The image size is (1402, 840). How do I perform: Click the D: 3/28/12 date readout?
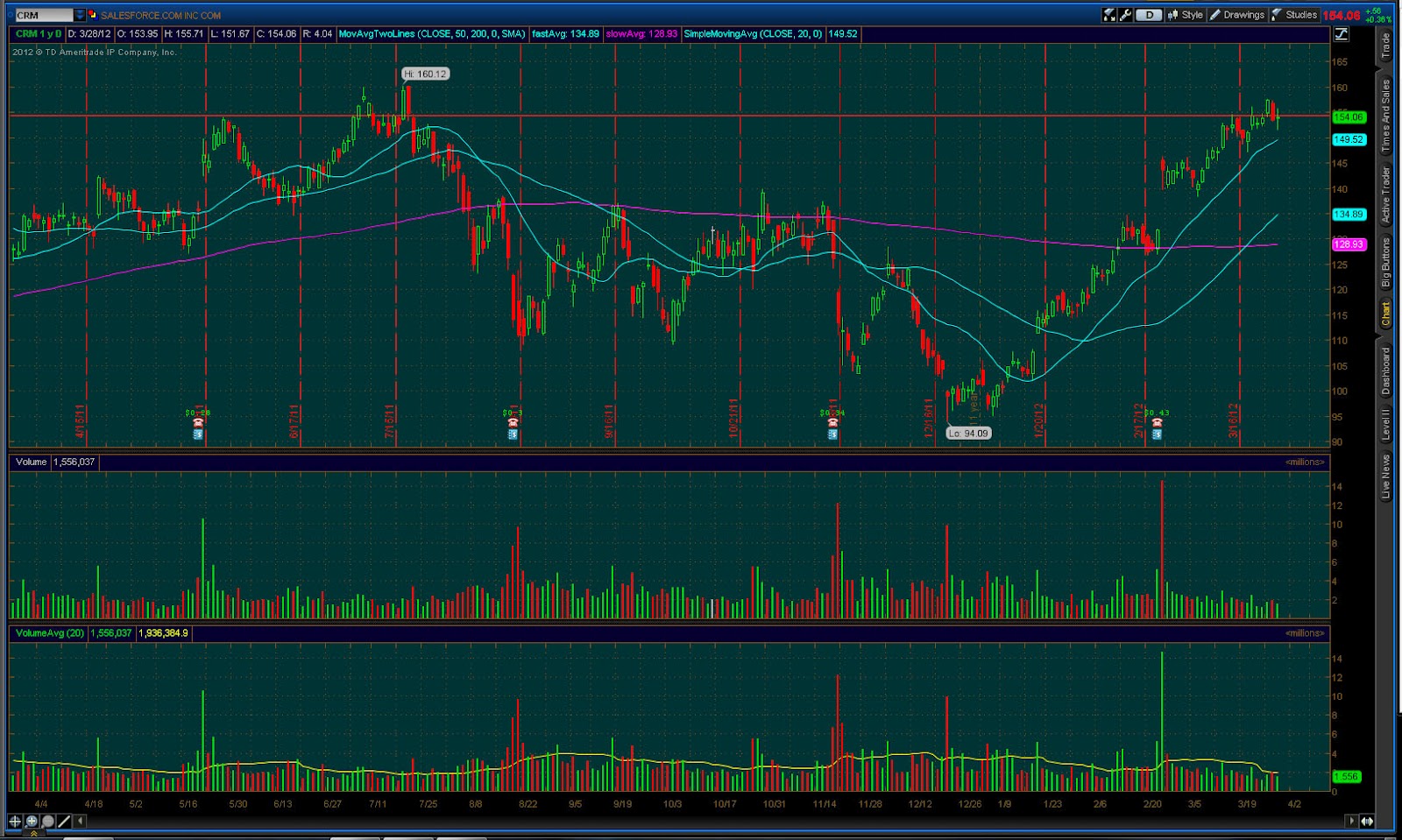[89, 33]
